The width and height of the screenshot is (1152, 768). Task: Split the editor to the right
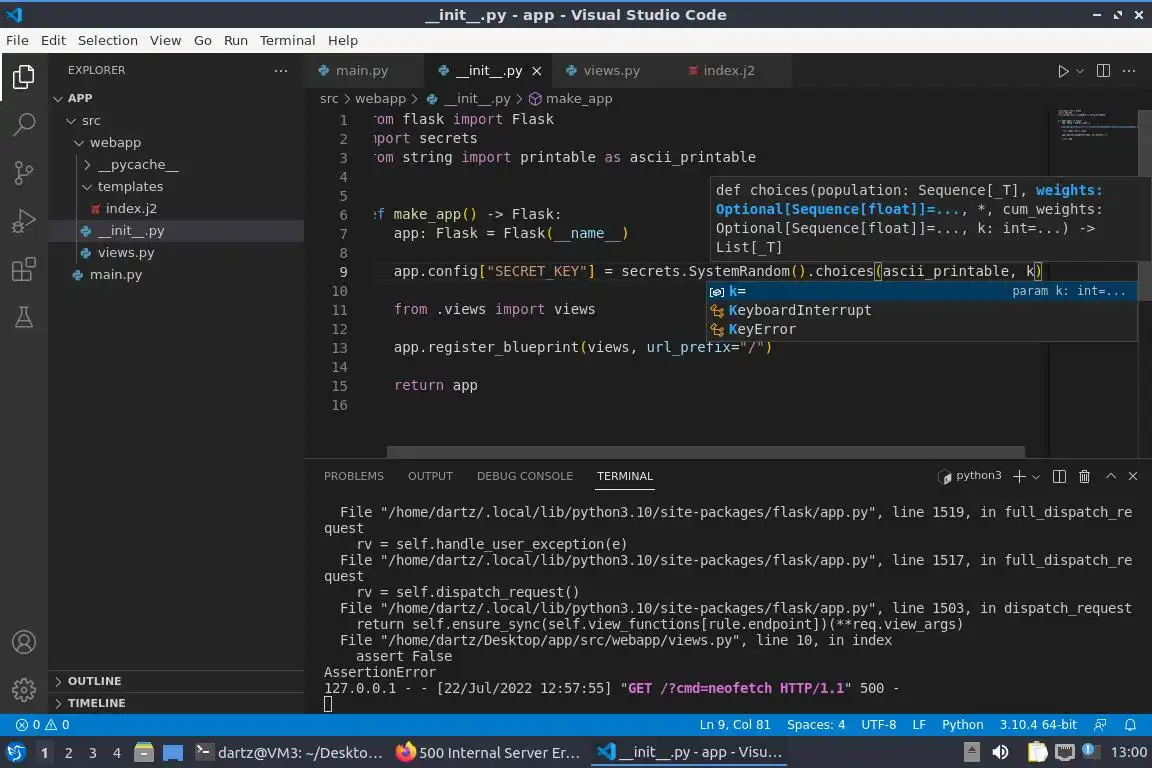(x=1103, y=71)
